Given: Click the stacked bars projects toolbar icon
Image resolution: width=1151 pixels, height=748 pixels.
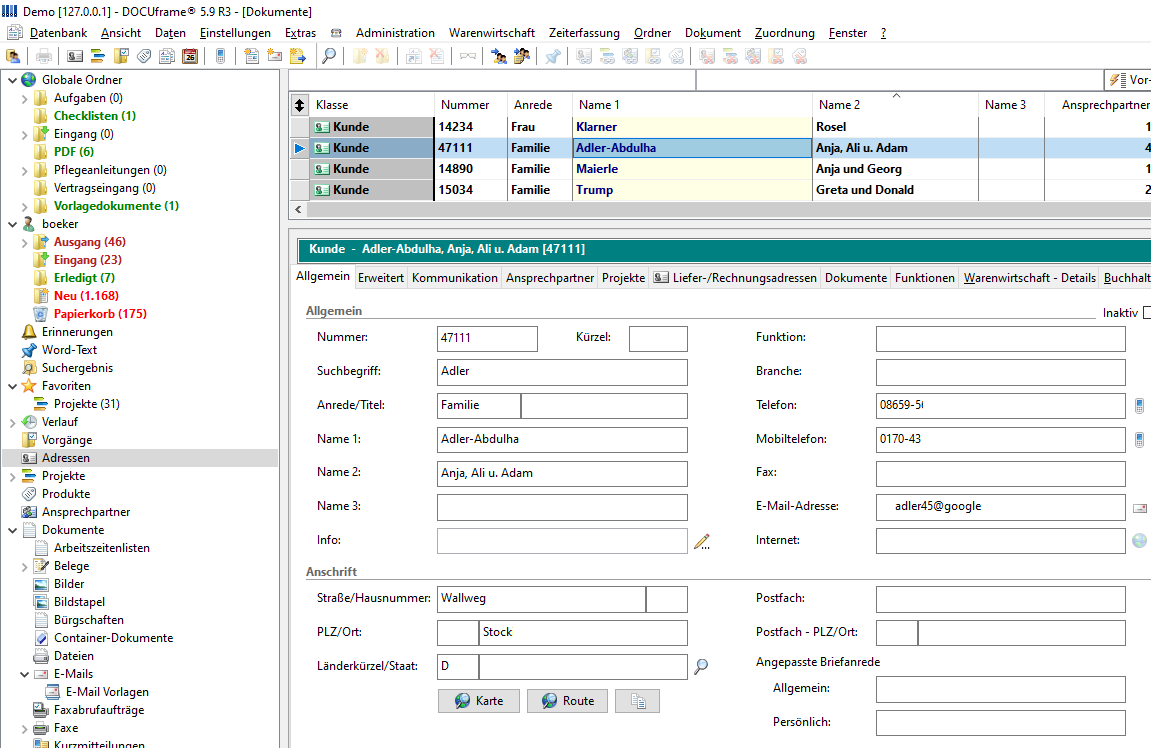Looking at the screenshot, I should (98, 56).
